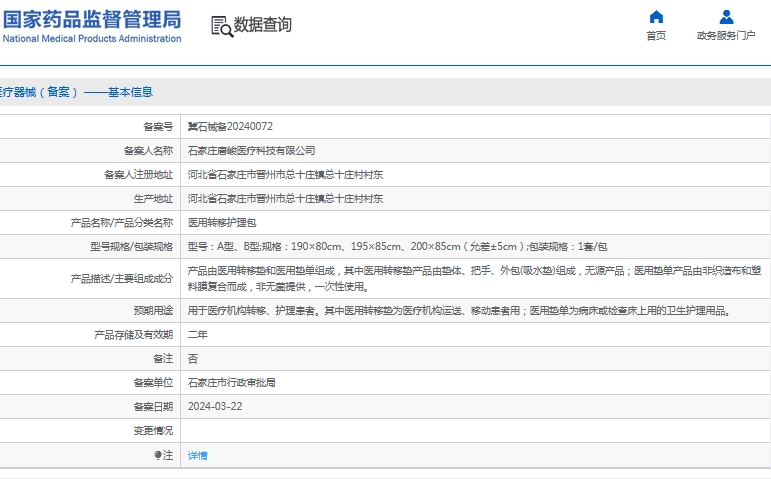The height and width of the screenshot is (479, 771).
Task: Select the 备注 value 否
Action: pyautogui.click(x=193, y=359)
